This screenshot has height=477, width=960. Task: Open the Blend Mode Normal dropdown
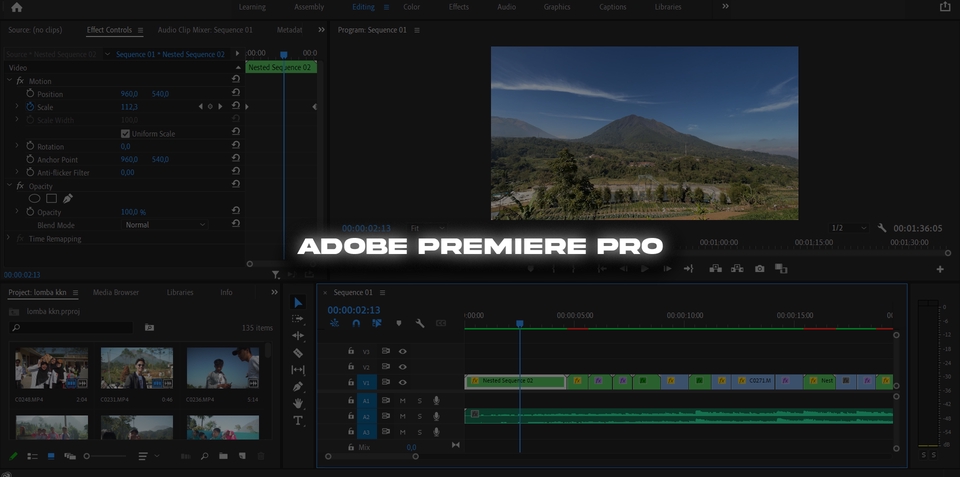coord(164,225)
